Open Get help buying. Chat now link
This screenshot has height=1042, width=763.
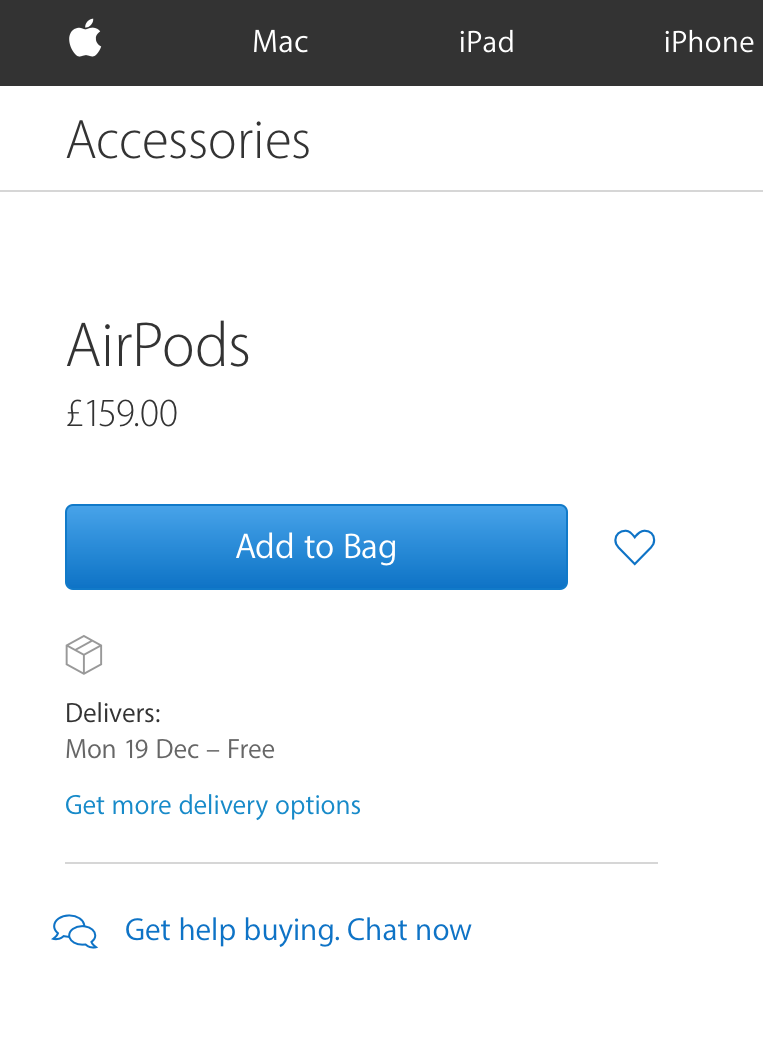coord(298,930)
